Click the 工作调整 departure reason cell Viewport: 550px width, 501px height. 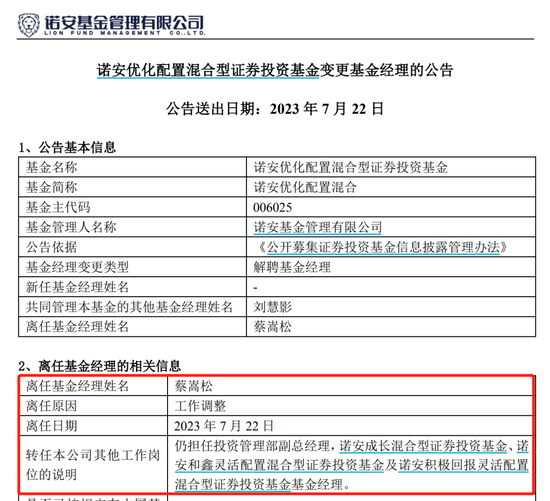click(x=350, y=406)
